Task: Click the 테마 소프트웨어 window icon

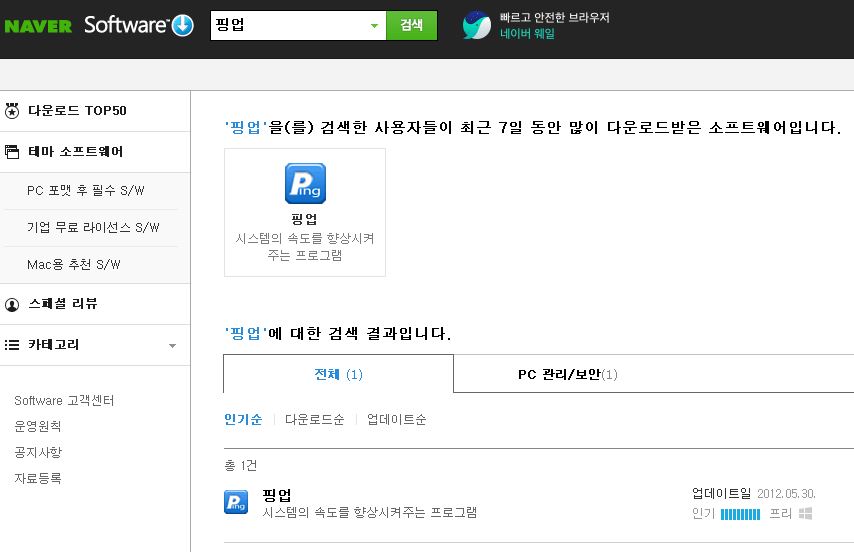Action: click(x=12, y=152)
